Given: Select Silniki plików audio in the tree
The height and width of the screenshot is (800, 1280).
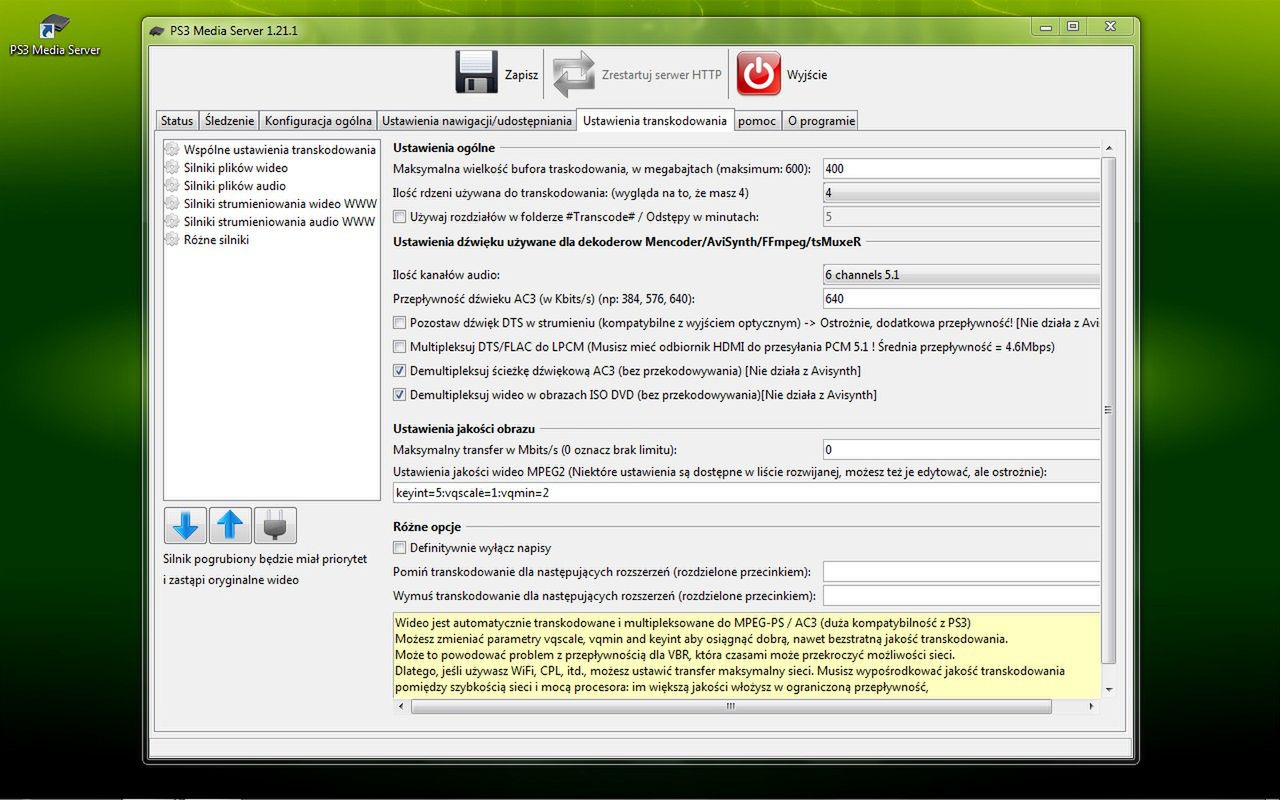Looking at the screenshot, I should click(x=235, y=186).
